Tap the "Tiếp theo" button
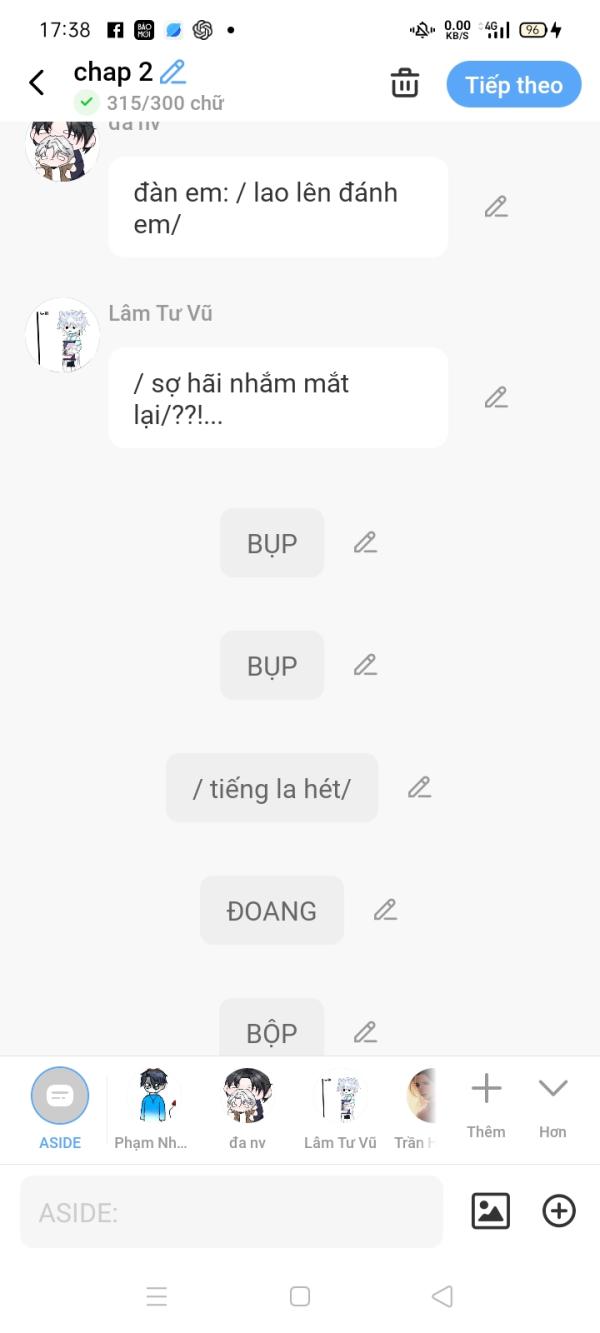 pyautogui.click(x=514, y=85)
